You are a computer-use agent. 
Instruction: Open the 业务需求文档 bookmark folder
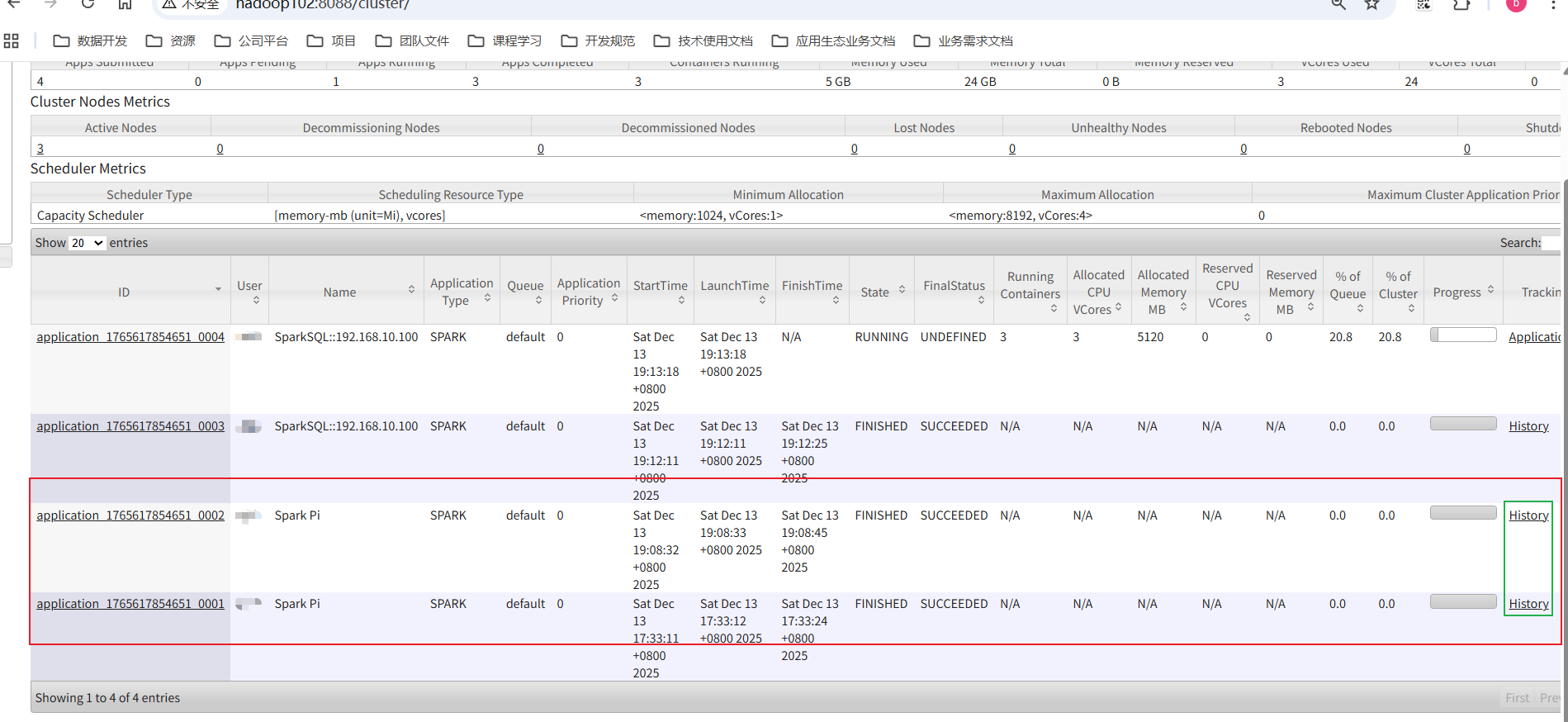coord(964,40)
